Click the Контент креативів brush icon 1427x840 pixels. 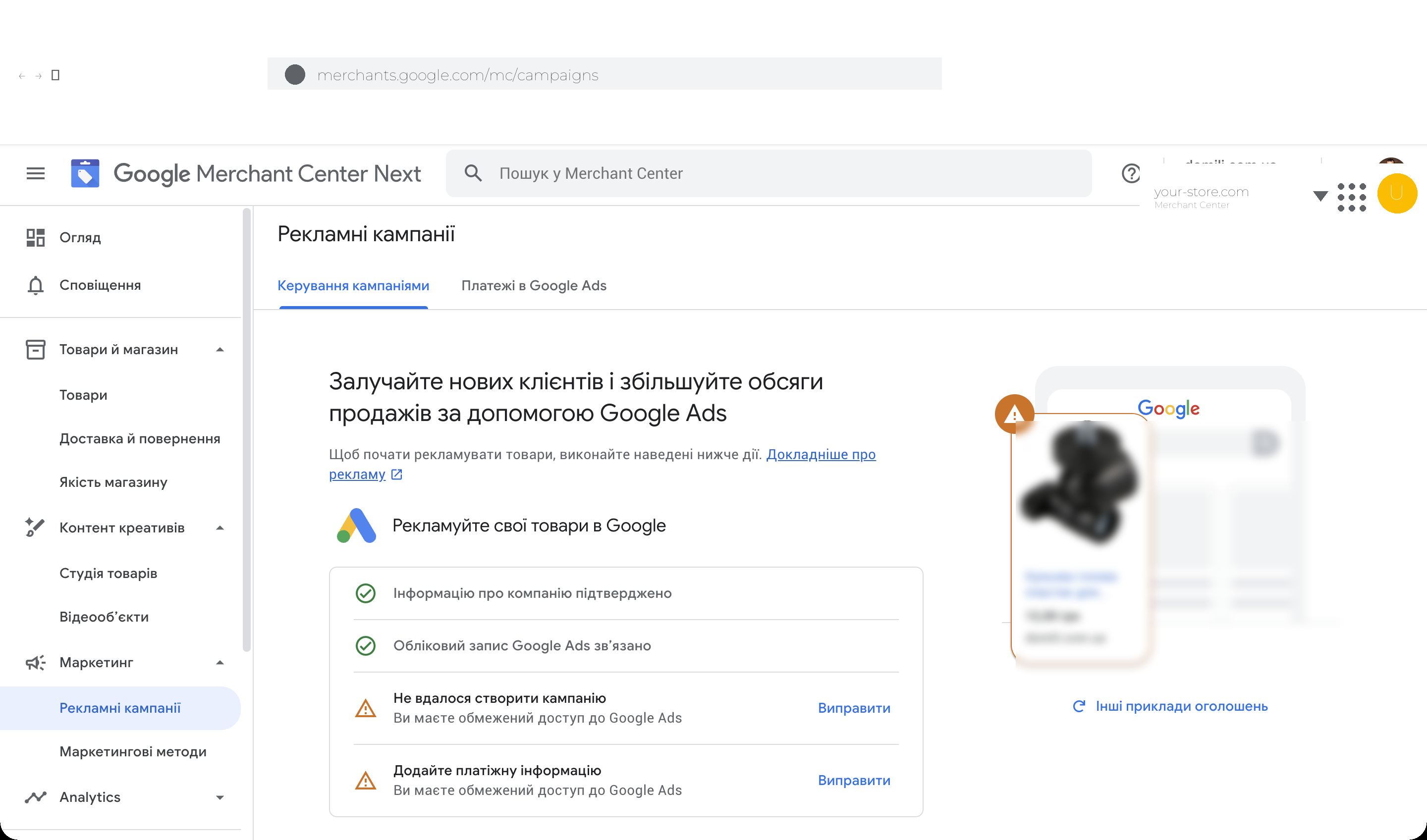35,527
